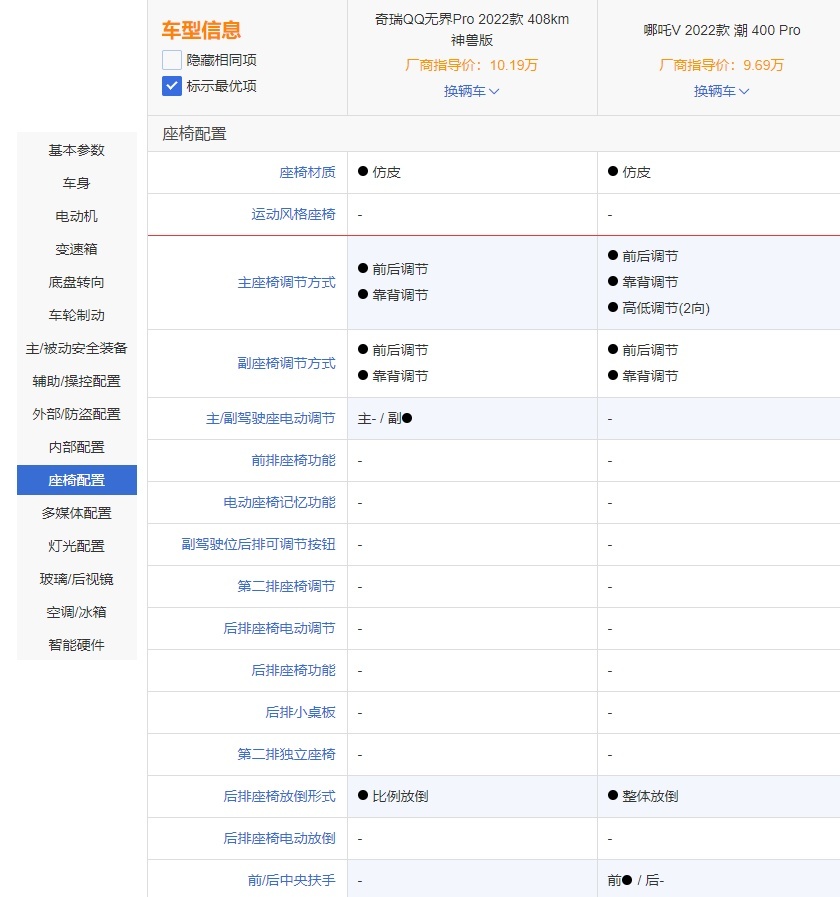The height and width of the screenshot is (897, 840).
Task: Select 灯光配置 in sidebar
Action: click(77, 546)
